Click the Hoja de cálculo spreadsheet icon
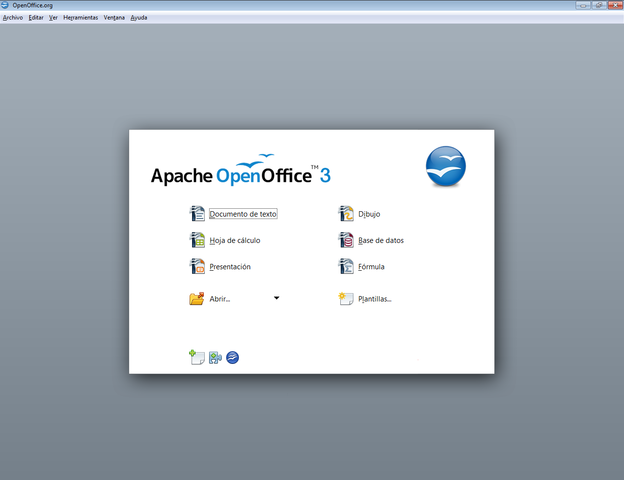Screen dimensions: 624x480 coord(197,240)
